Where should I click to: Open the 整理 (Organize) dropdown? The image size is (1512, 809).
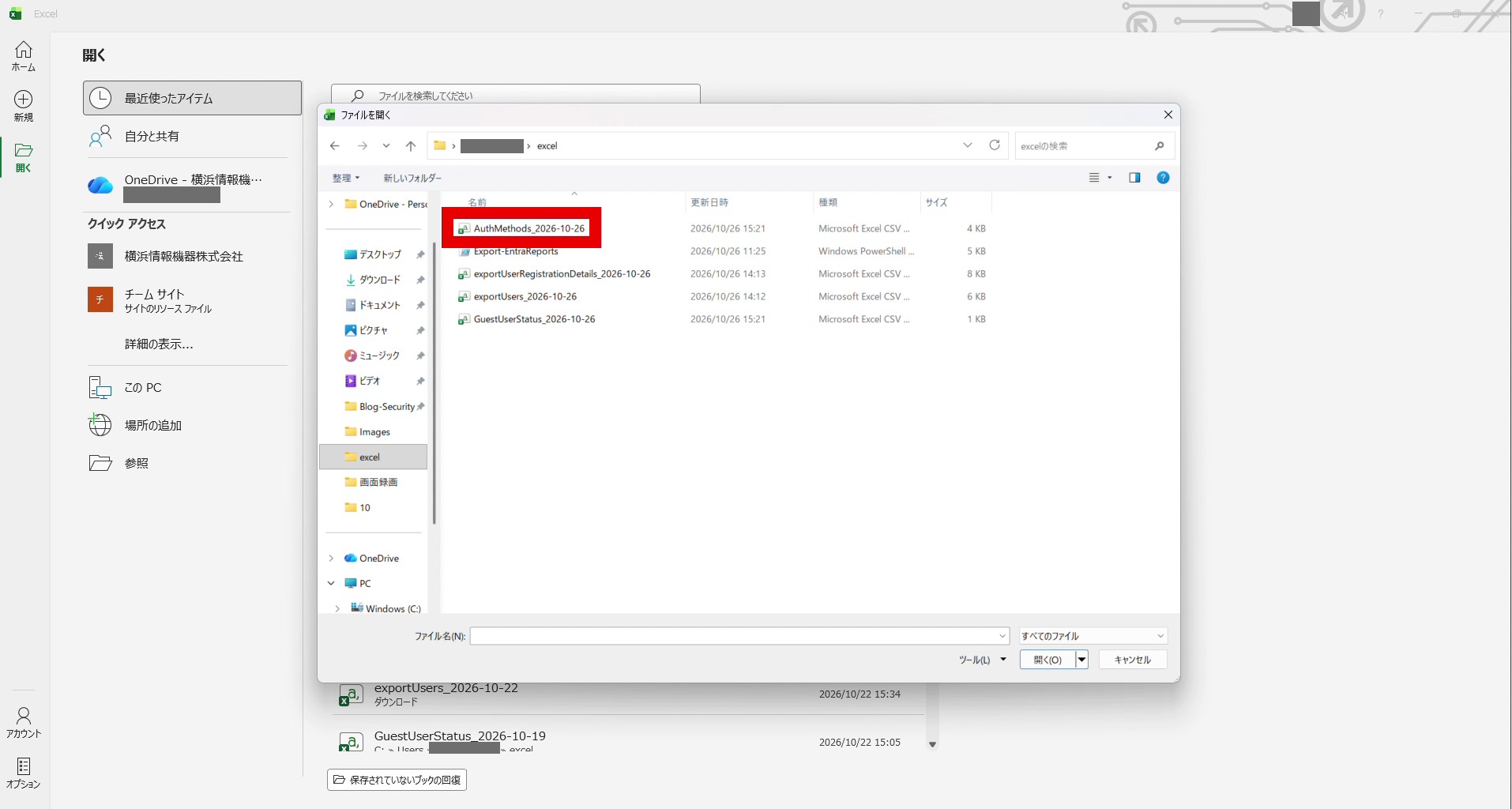[x=346, y=178]
